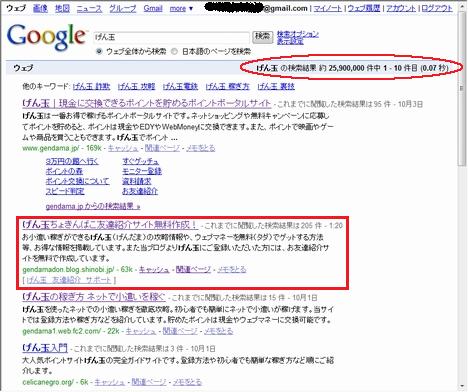Click the 検索 button
The height and width of the screenshot is (392, 468).
(x=262, y=37)
